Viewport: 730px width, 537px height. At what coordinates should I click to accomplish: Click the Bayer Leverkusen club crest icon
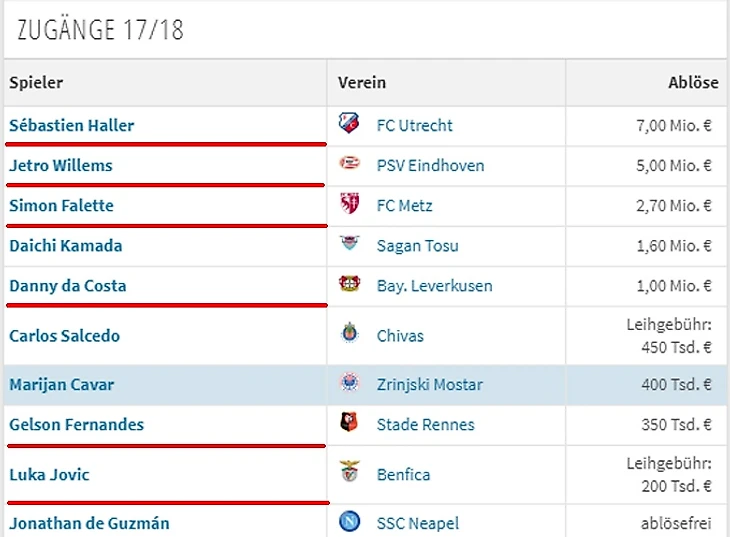point(349,285)
